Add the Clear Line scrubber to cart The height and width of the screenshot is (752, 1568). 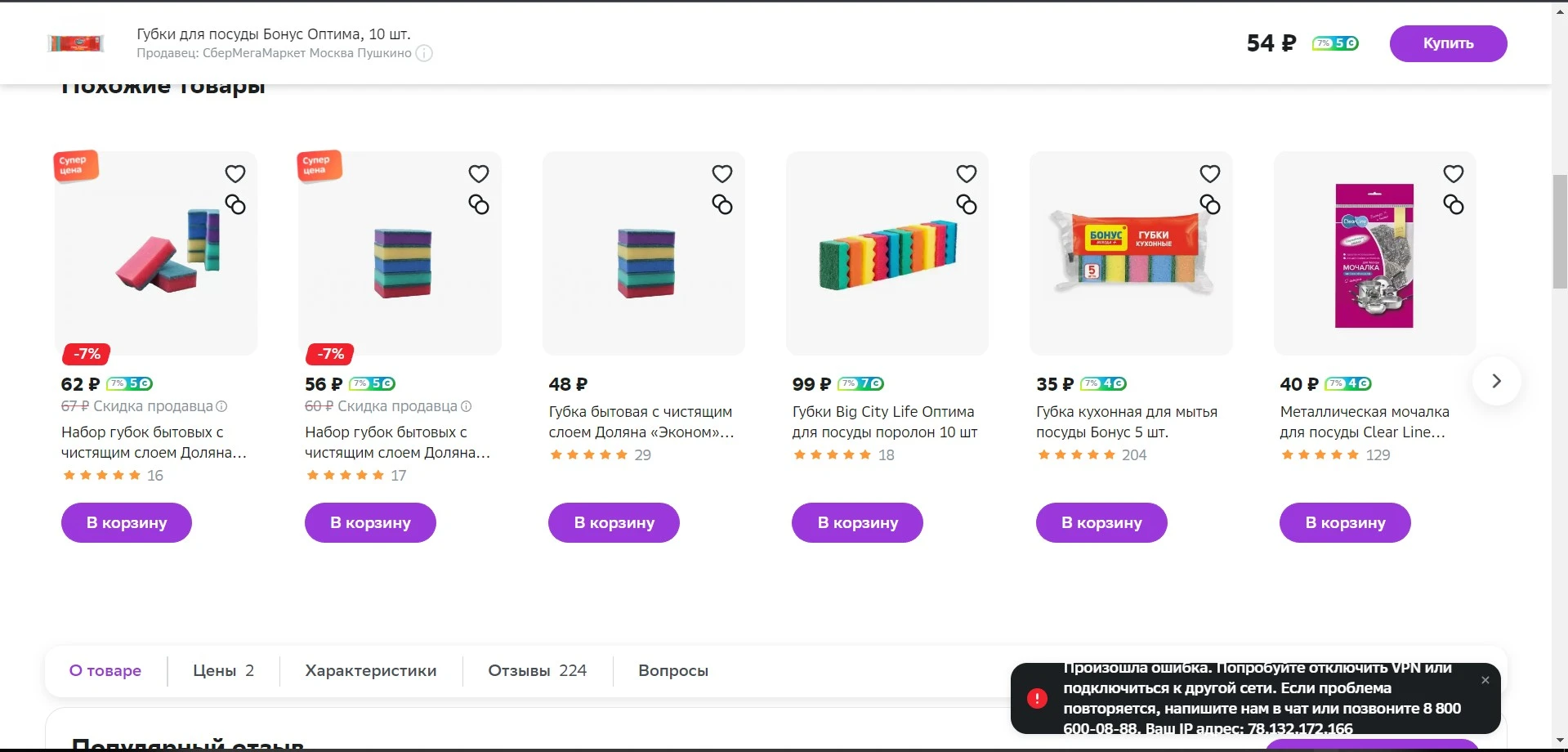(1345, 522)
